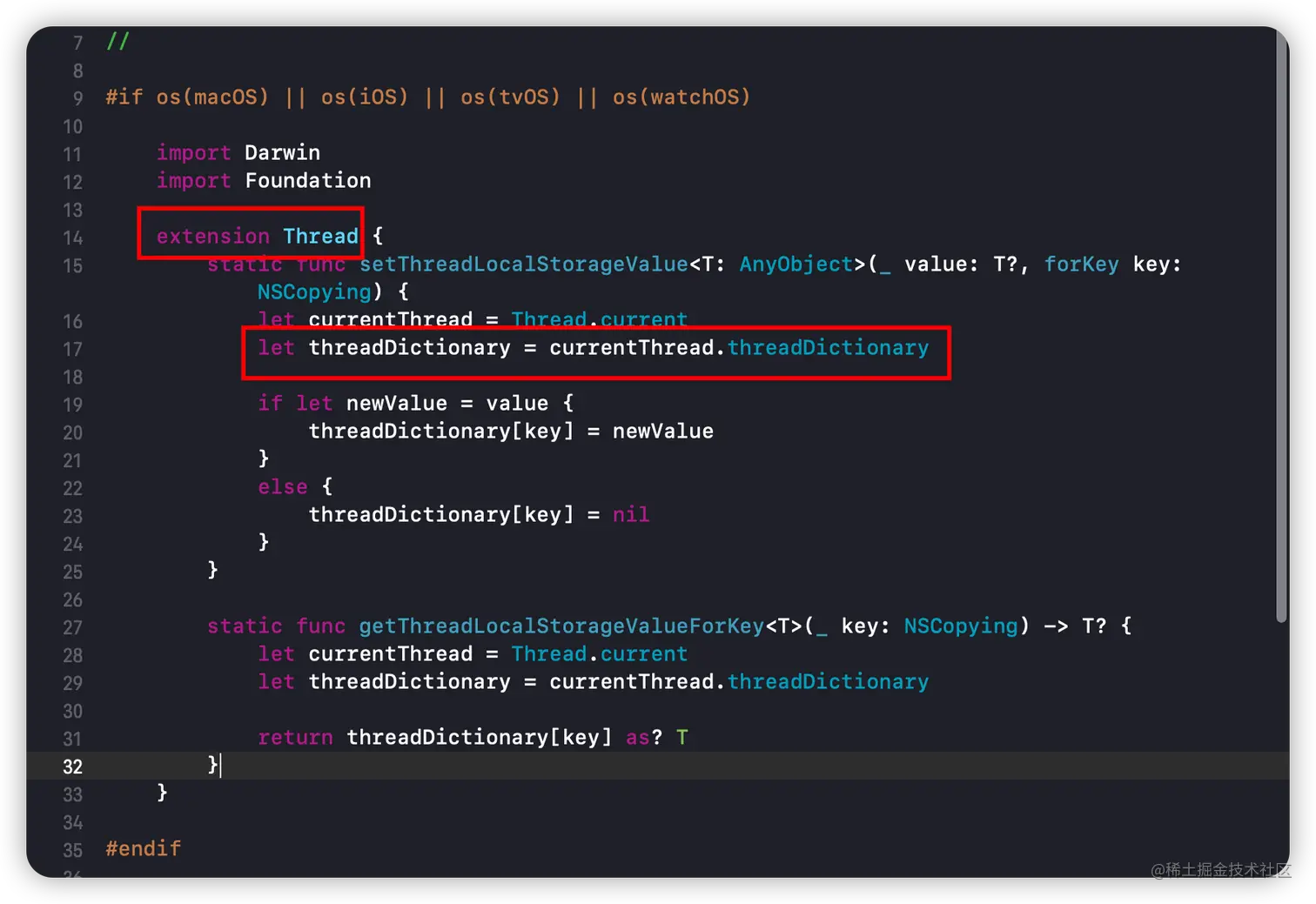Click highlighted line number 32
Image resolution: width=1316 pixels, height=904 pixels.
[x=72, y=767]
